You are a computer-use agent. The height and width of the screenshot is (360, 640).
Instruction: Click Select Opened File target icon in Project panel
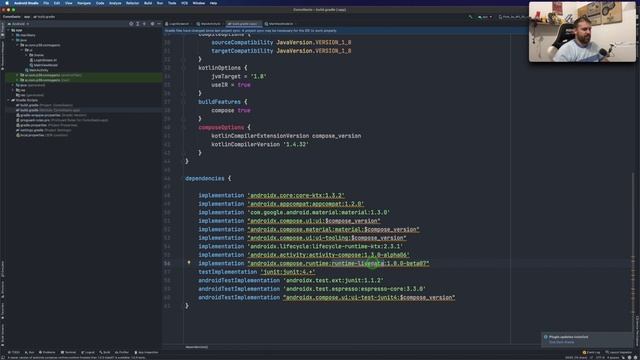pos(131,24)
